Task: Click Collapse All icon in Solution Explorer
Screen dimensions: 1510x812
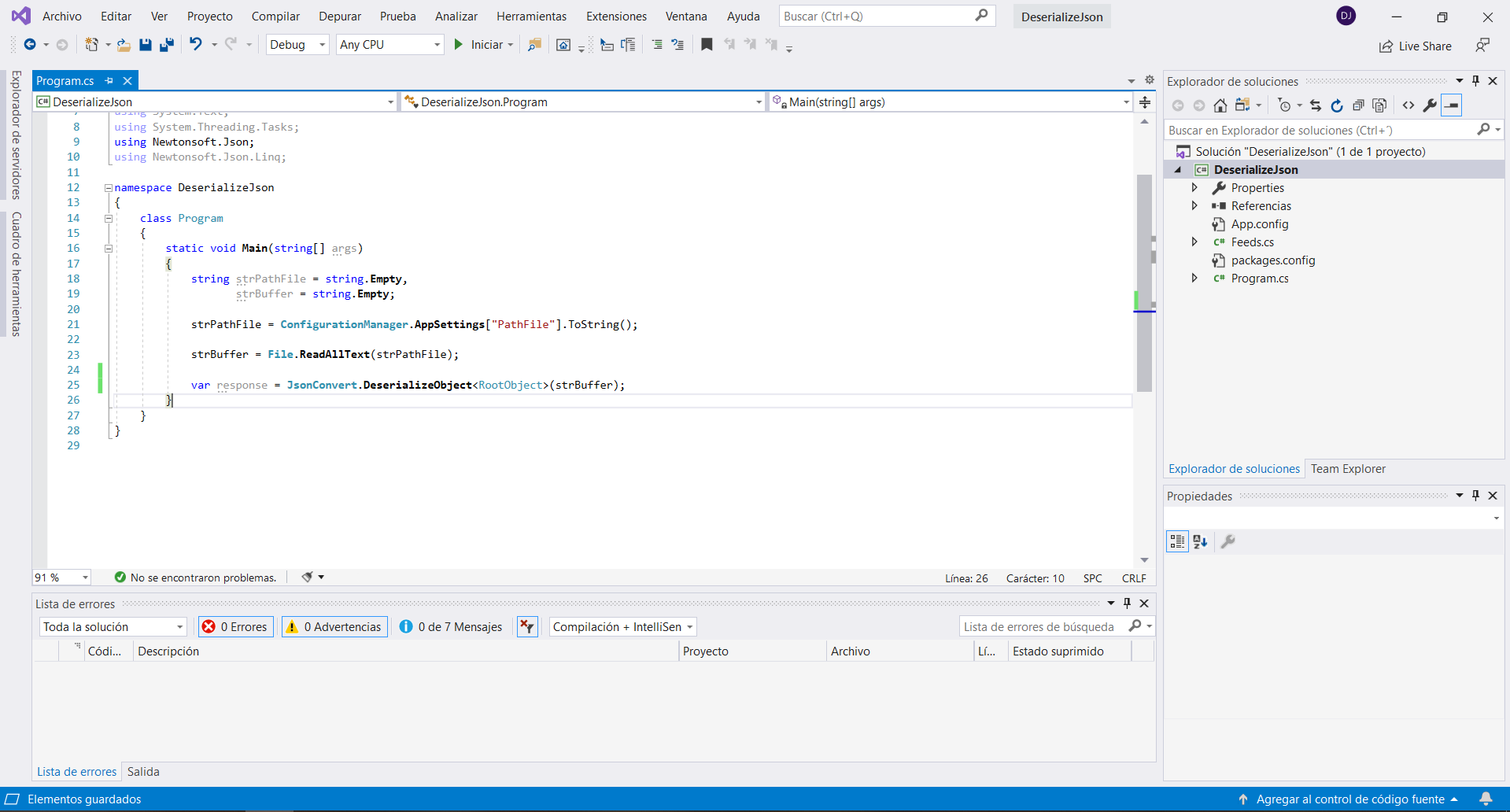Action: pos(1357,105)
